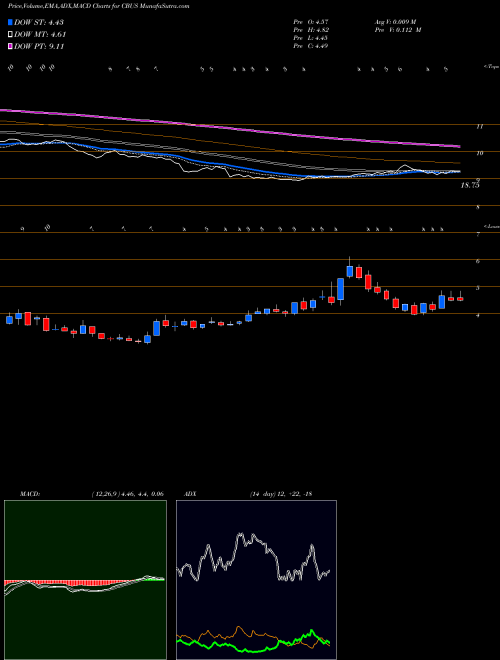This screenshot has width=500, height=660.
Task: Click the MACD (12,26,9) values text
Action: click(x=127, y=494)
